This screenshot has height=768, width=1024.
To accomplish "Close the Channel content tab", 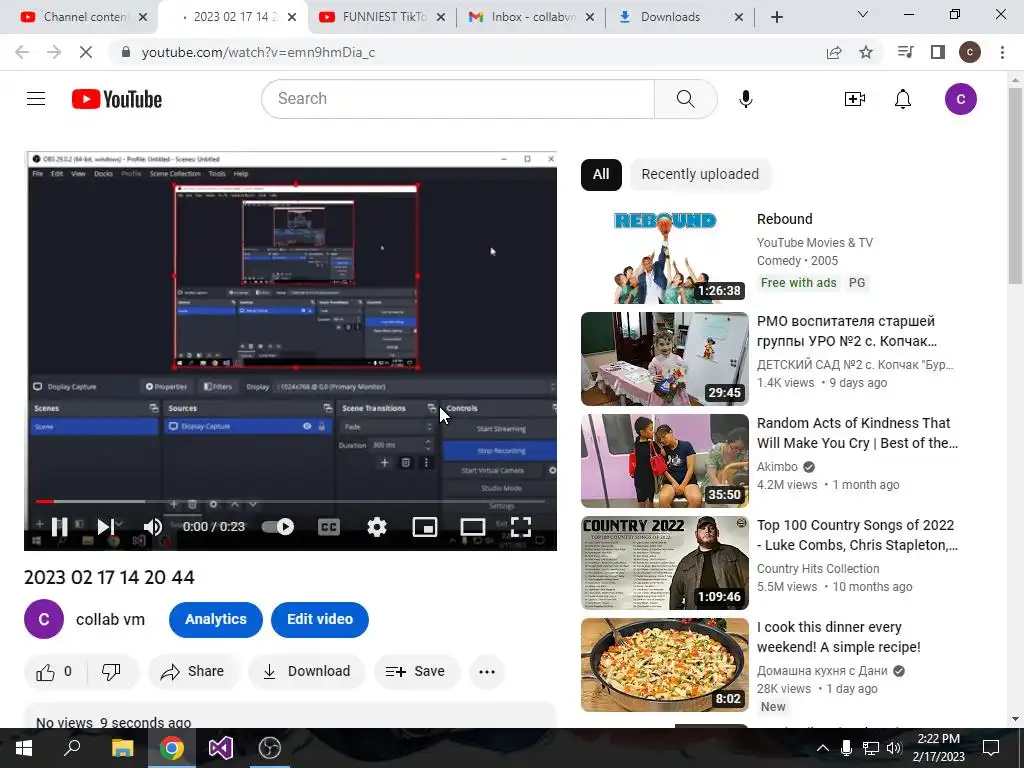I will [x=143, y=18].
